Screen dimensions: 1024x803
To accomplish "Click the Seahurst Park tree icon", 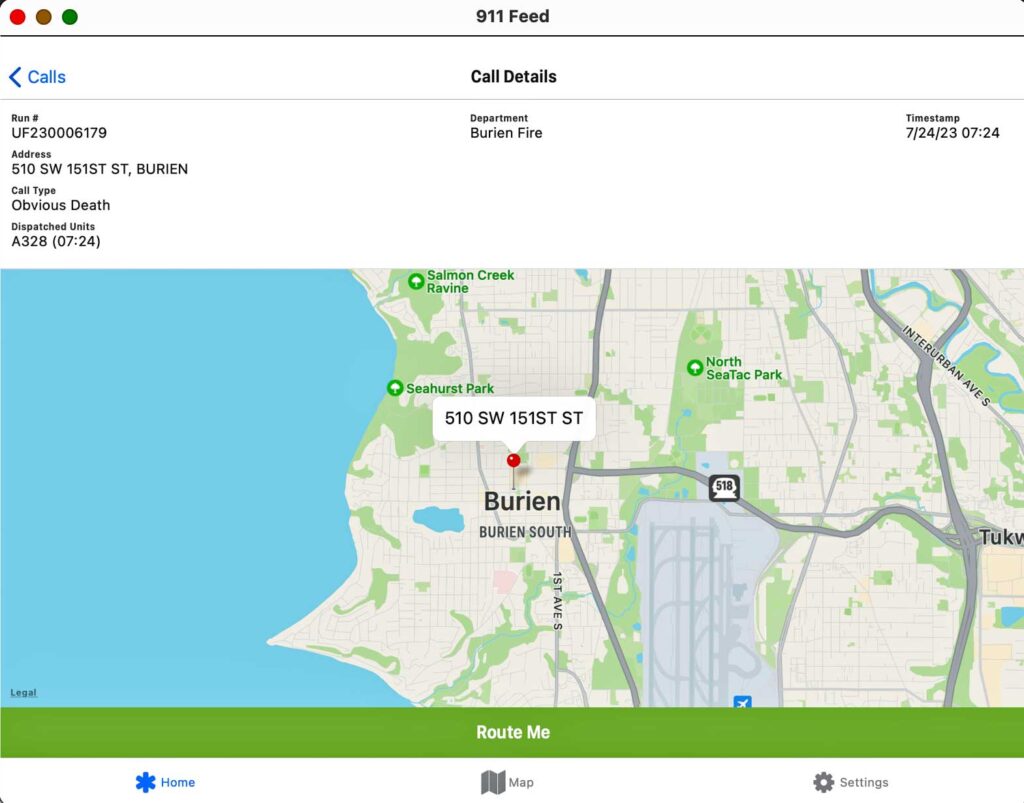I will tap(395, 388).
